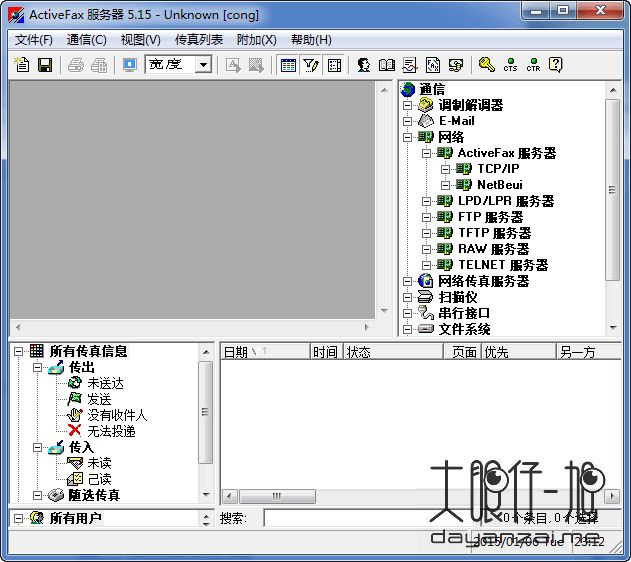Screen dimensions: 631x562
Task: Collapse the ActiveFax 服务器 tree node
Action: [426, 153]
